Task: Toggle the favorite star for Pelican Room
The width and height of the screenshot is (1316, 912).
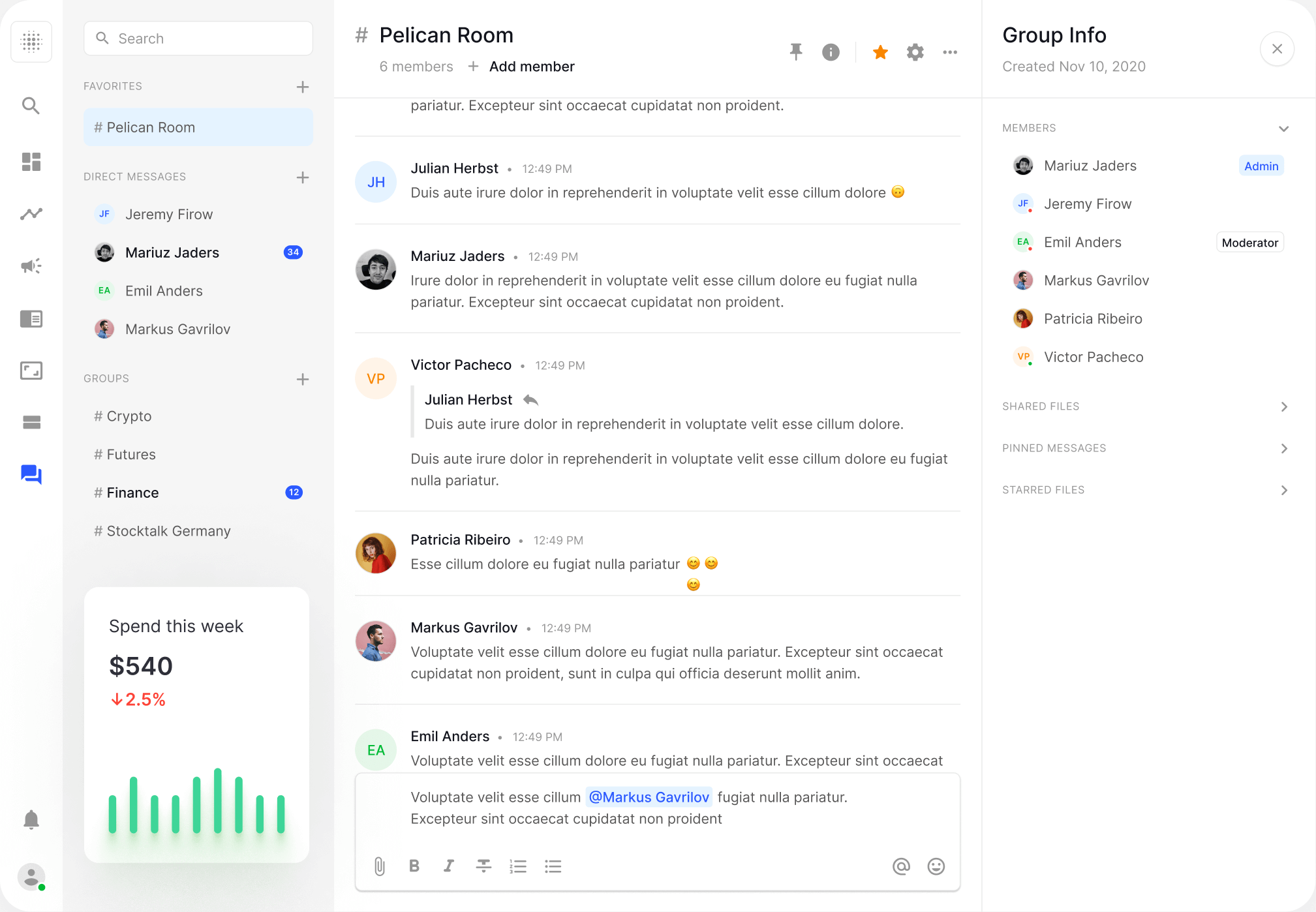Action: pyautogui.click(x=880, y=52)
